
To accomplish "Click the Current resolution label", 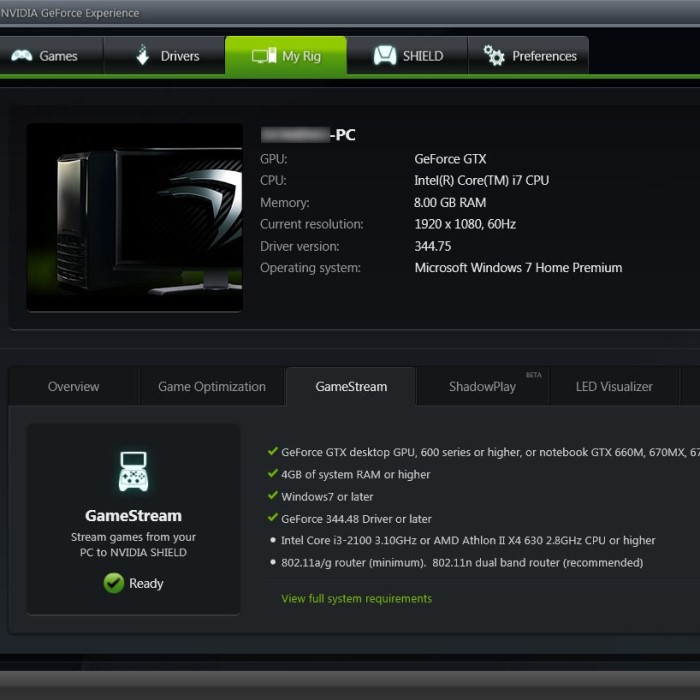I will click(312, 224).
